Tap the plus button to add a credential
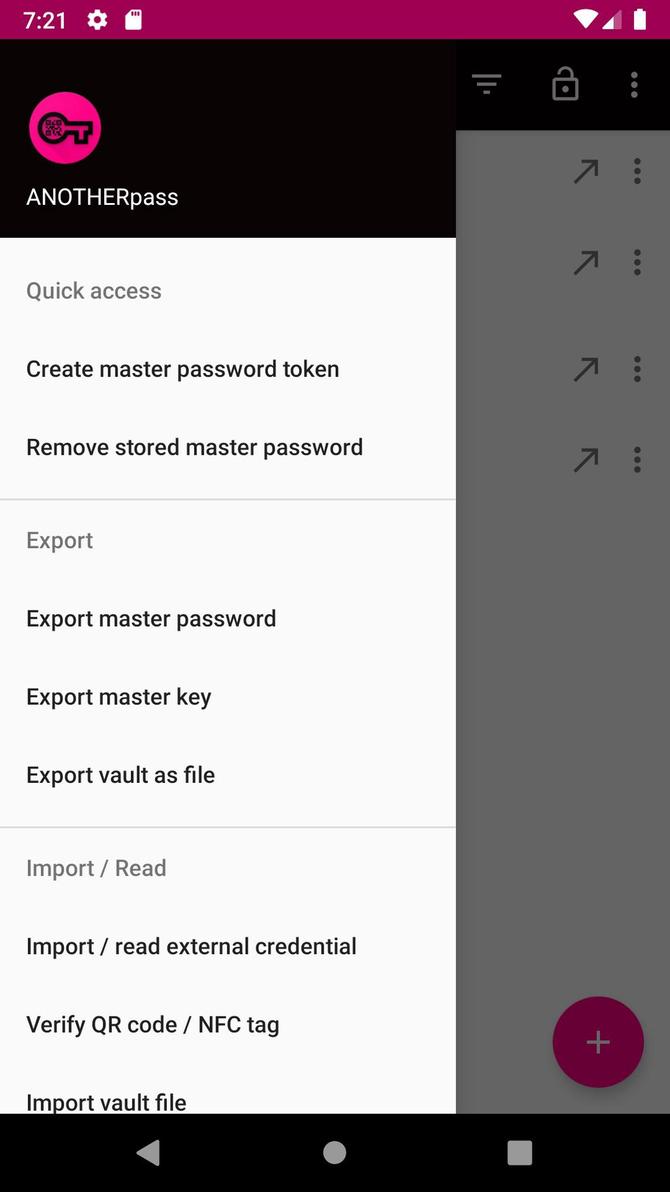 [597, 1042]
